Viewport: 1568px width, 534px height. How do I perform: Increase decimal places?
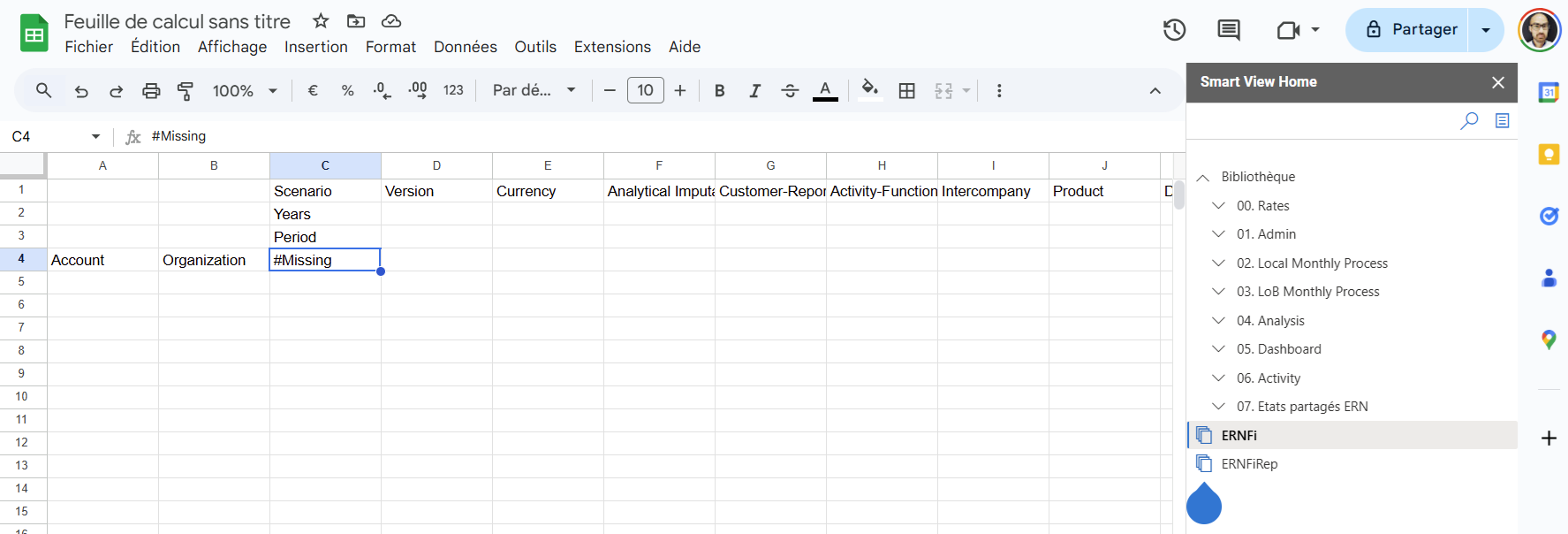[418, 90]
